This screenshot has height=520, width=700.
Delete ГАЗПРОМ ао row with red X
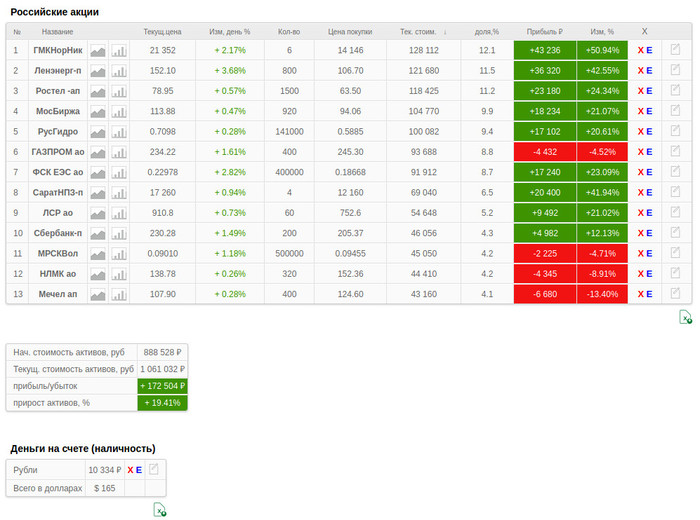click(x=640, y=152)
